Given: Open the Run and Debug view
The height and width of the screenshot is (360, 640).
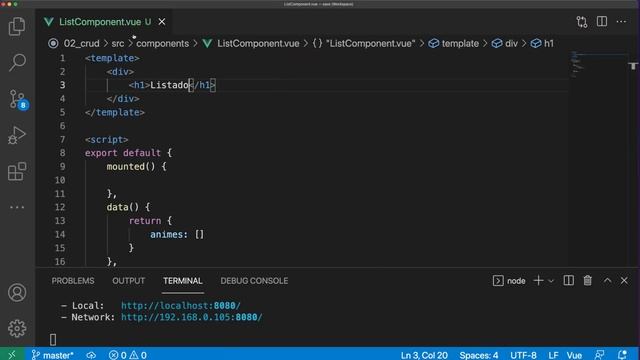Looking at the screenshot, I should point(17,135).
